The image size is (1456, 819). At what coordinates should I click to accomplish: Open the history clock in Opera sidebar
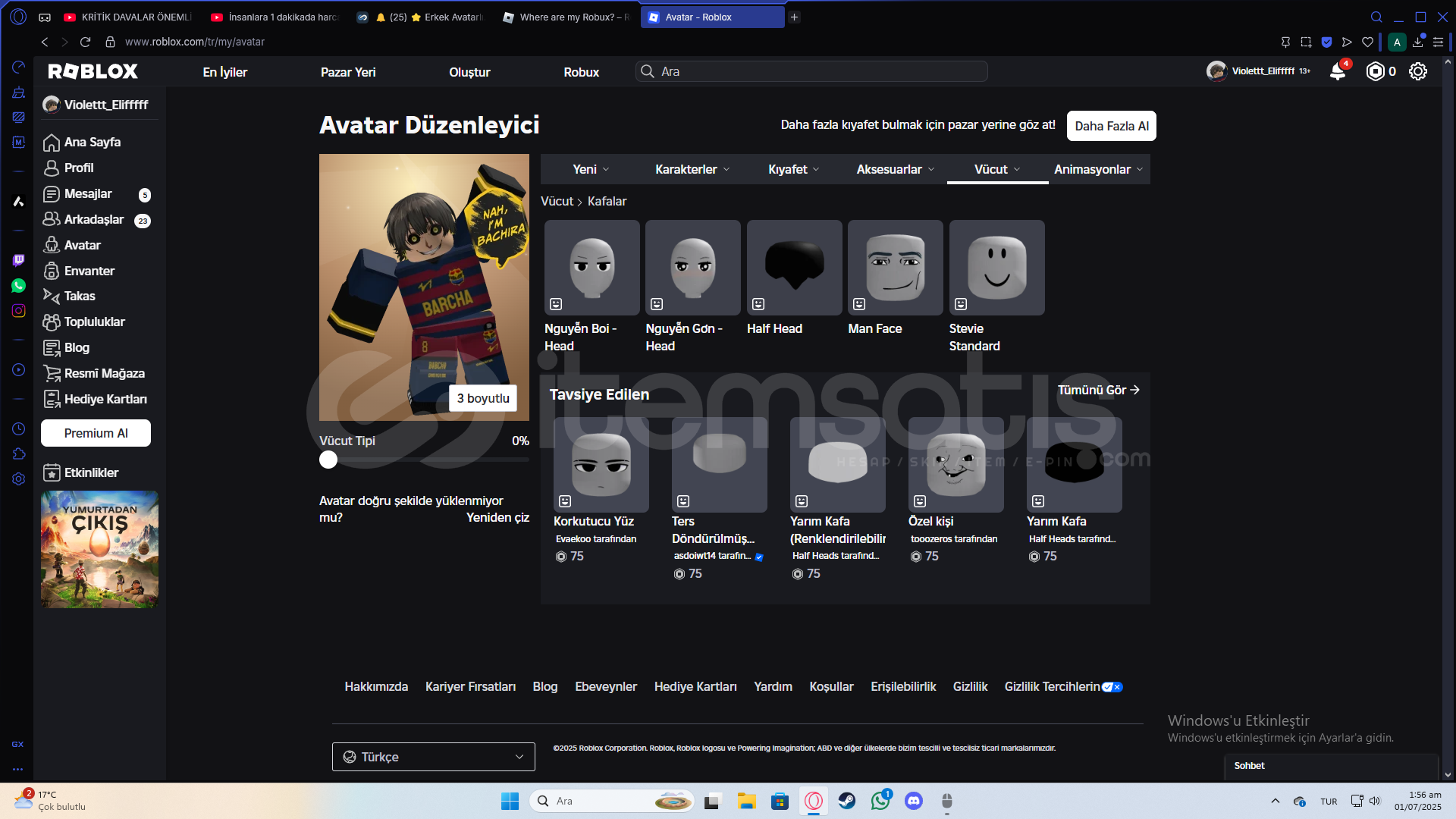tap(18, 428)
